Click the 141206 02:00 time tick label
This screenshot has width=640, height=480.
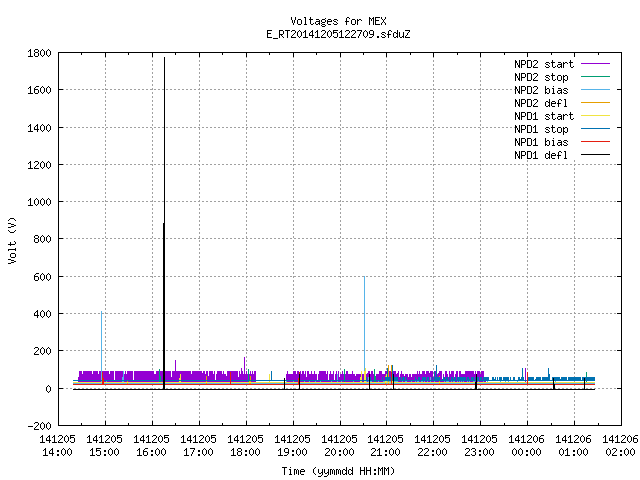pos(620,446)
